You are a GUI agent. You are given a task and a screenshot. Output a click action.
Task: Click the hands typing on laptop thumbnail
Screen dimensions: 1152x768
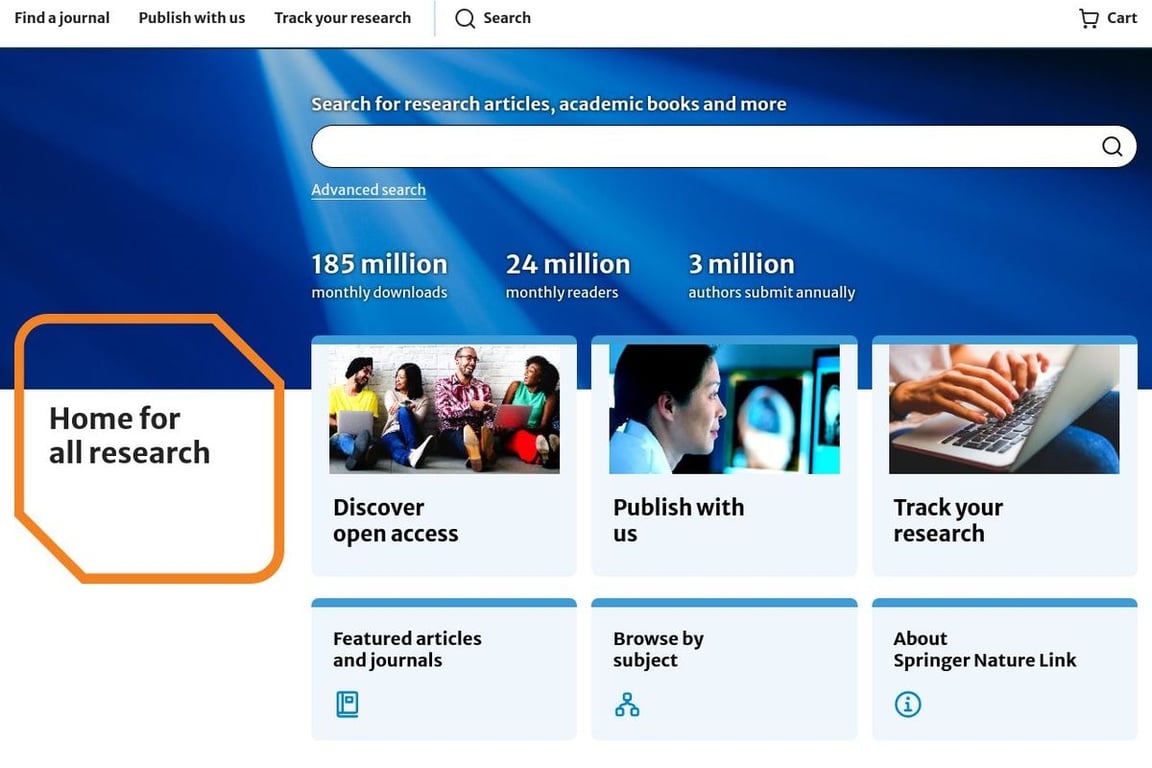pos(1004,409)
